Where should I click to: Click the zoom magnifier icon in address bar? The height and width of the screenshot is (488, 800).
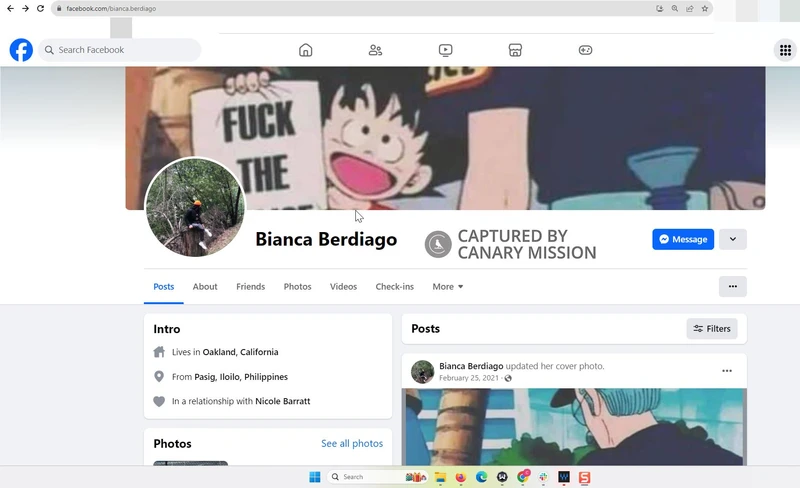point(674,8)
